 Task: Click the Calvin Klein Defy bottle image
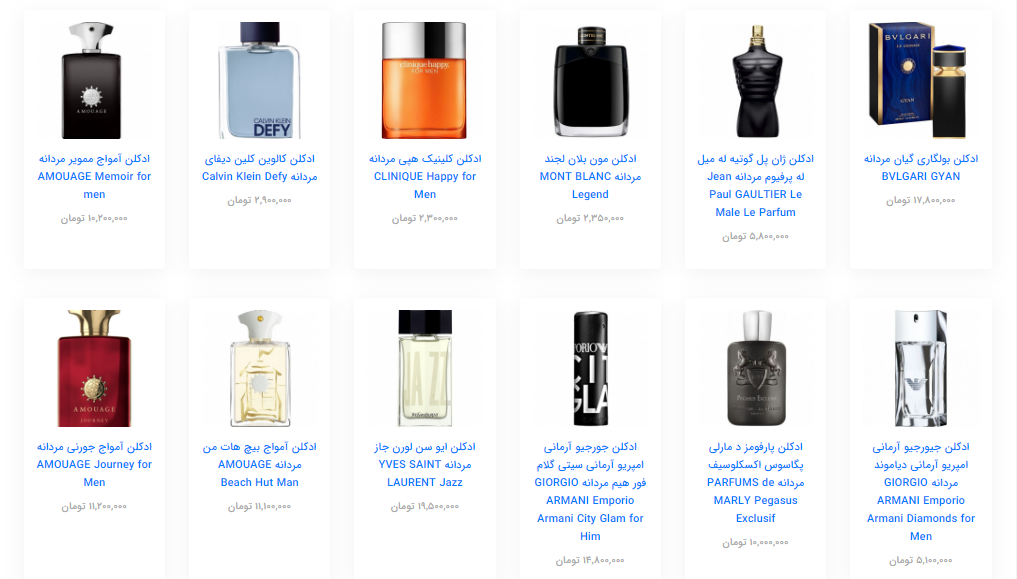click(x=259, y=80)
